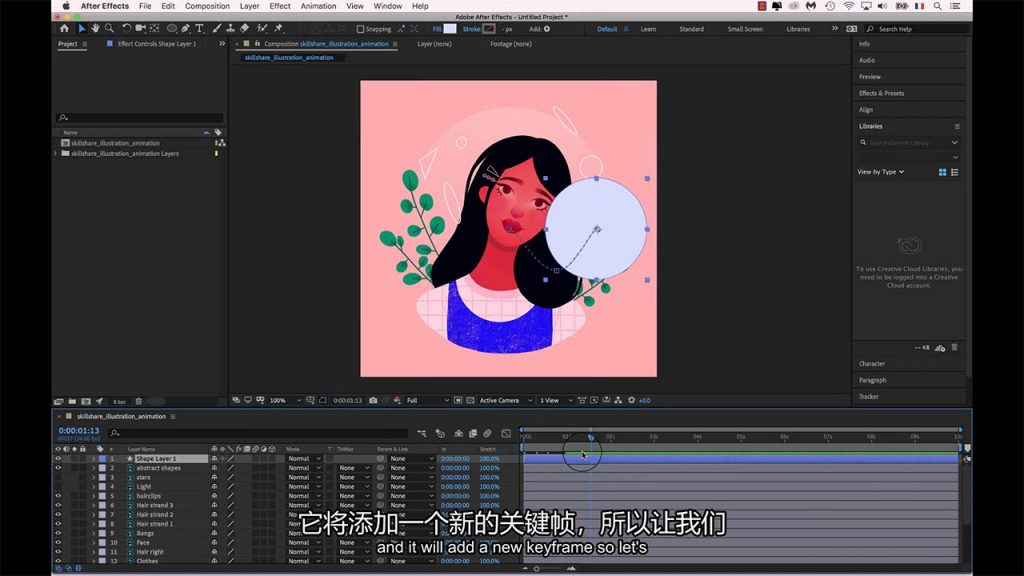Take a snapshot with the camera icon

click(373, 400)
